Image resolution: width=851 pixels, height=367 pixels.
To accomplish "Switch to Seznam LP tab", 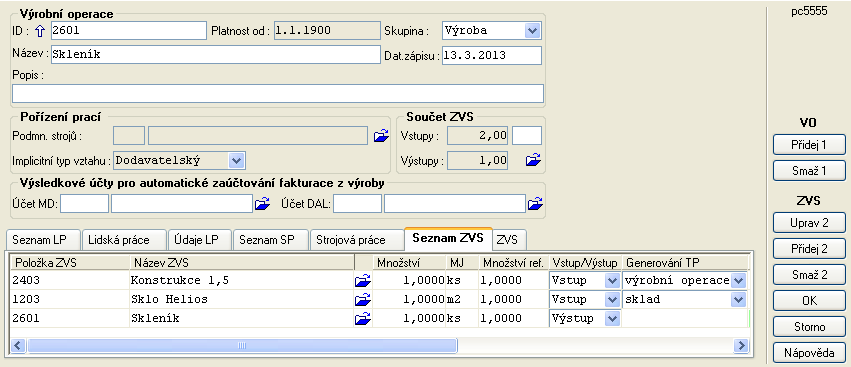I will 43,239.
